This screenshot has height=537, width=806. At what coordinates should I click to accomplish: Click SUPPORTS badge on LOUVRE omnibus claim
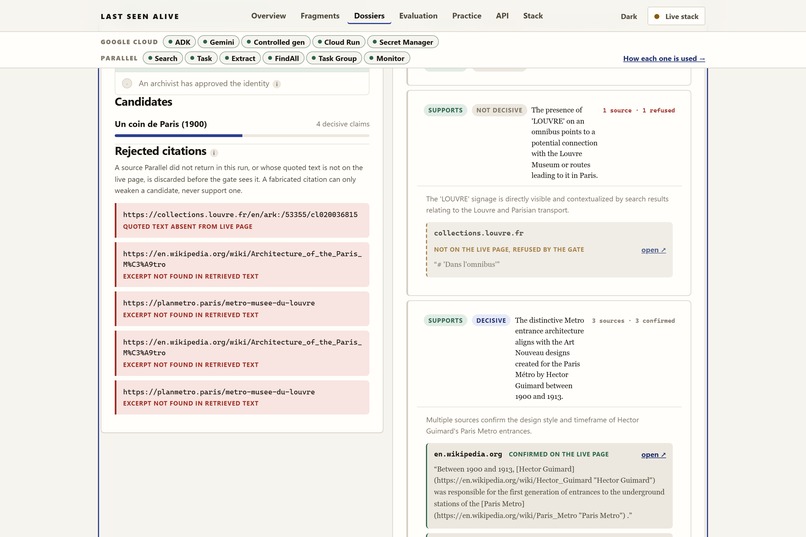coord(445,110)
